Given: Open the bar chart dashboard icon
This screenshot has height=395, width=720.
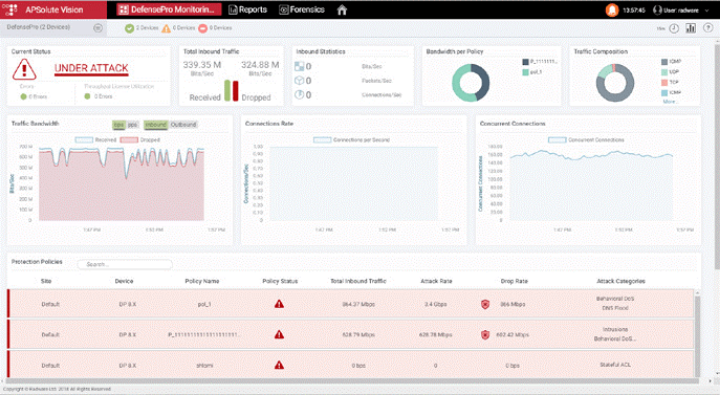Looking at the screenshot, I should [691, 28].
